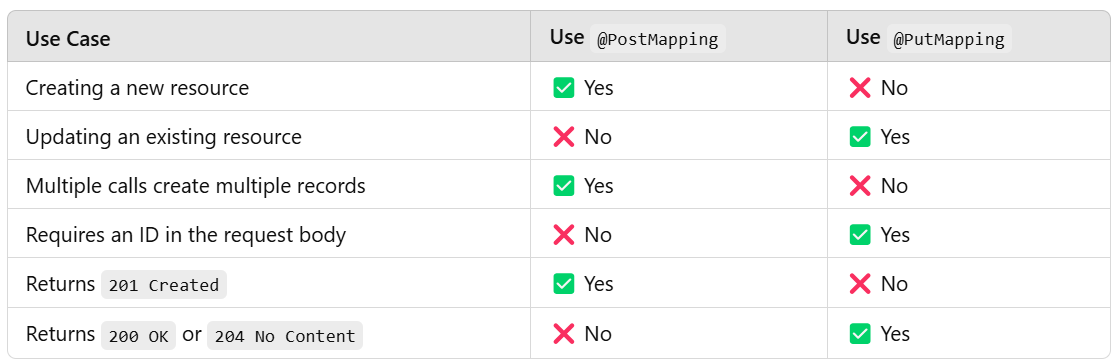
Task: Click red X under PostMapping in 200 OK row
Action: [x=564, y=333]
